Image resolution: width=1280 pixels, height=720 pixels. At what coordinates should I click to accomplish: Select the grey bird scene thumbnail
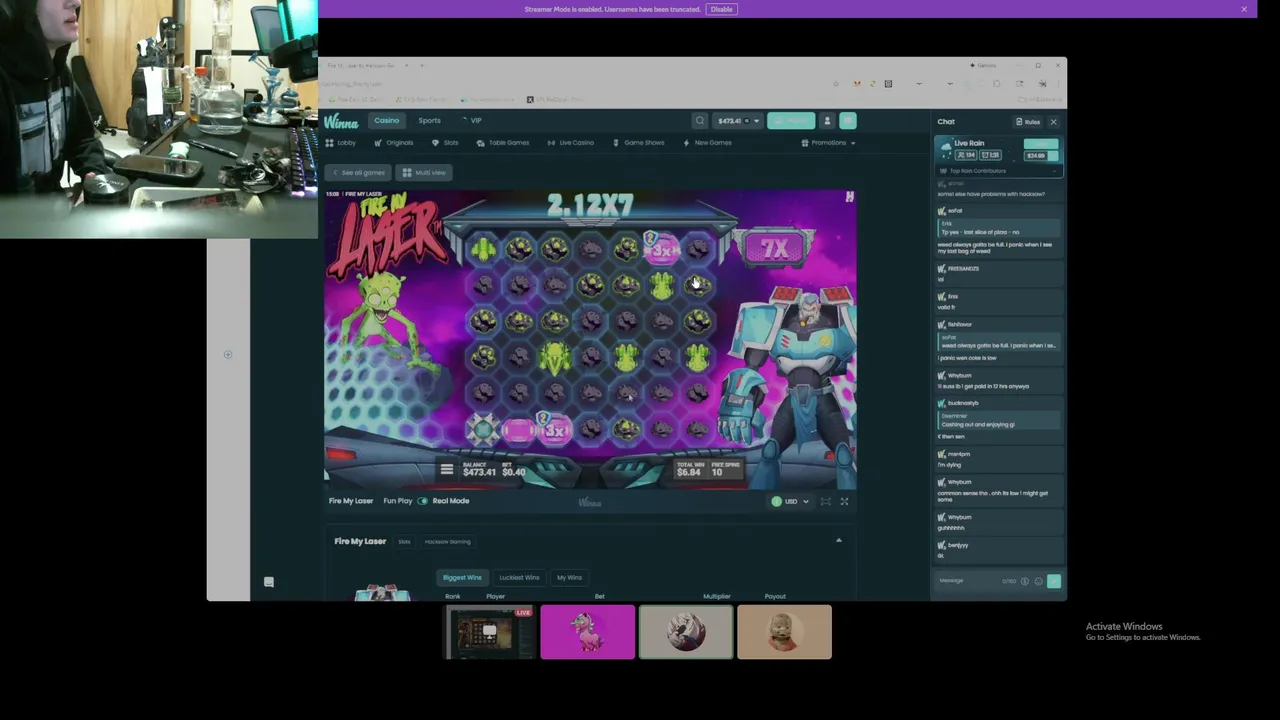click(x=686, y=632)
